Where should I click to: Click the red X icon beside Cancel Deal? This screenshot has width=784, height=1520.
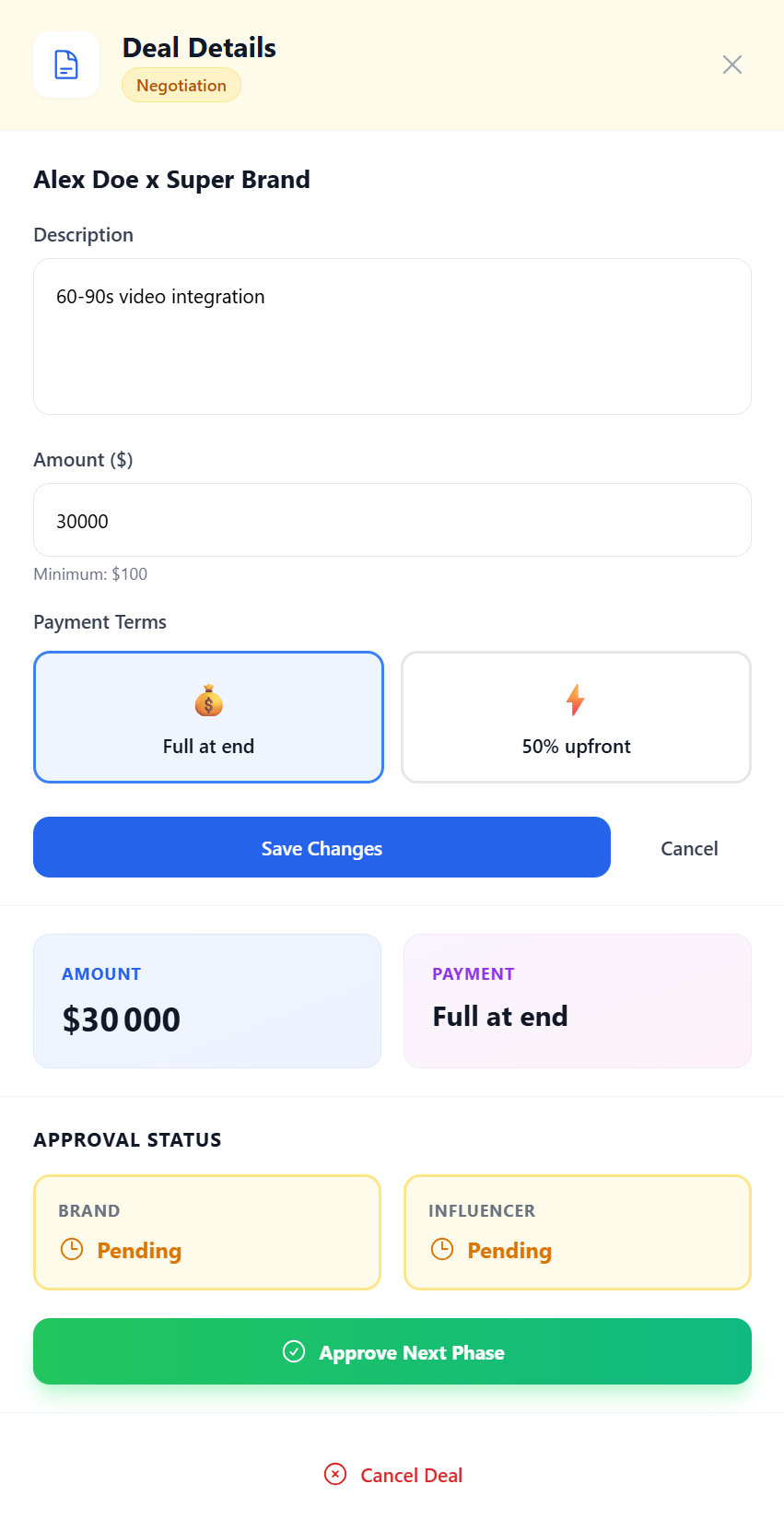click(x=335, y=1474)
